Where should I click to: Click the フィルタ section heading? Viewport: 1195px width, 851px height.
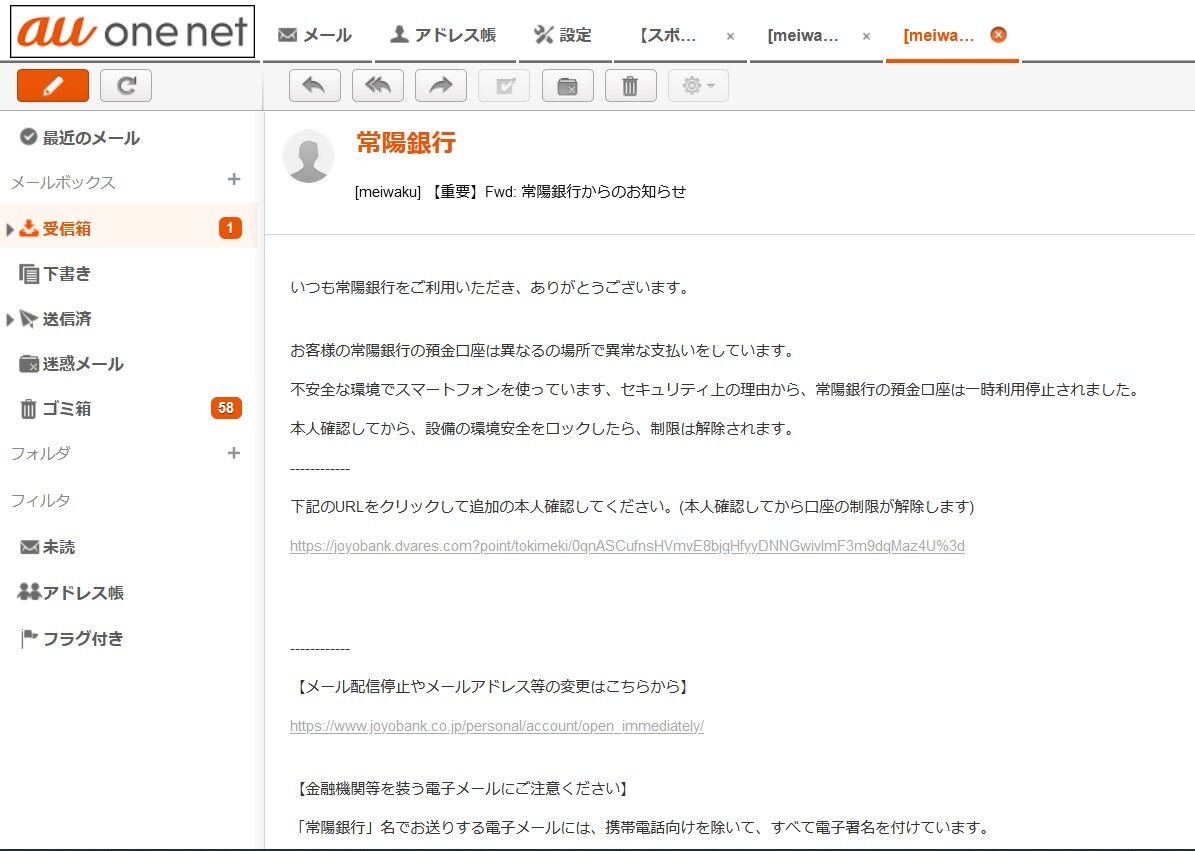point(40,501)
